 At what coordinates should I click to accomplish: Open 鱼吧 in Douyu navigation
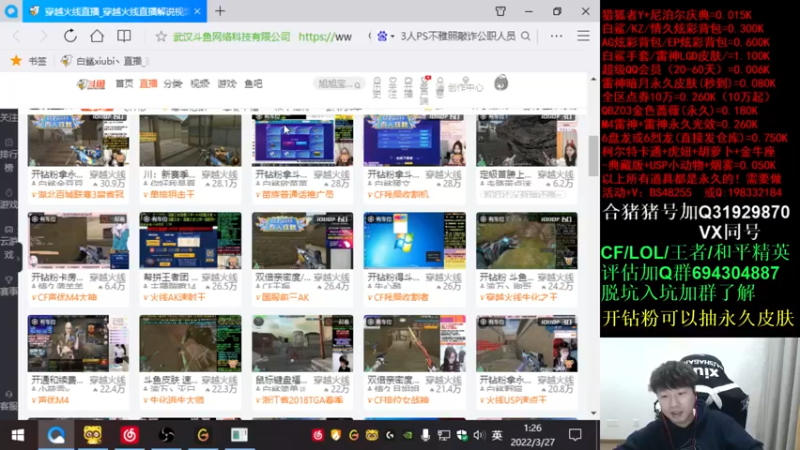(254, 84)
